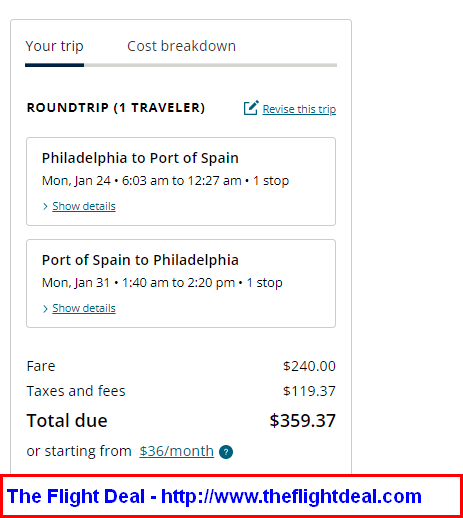Click The Flight Deal website banner

click(231, 496)
